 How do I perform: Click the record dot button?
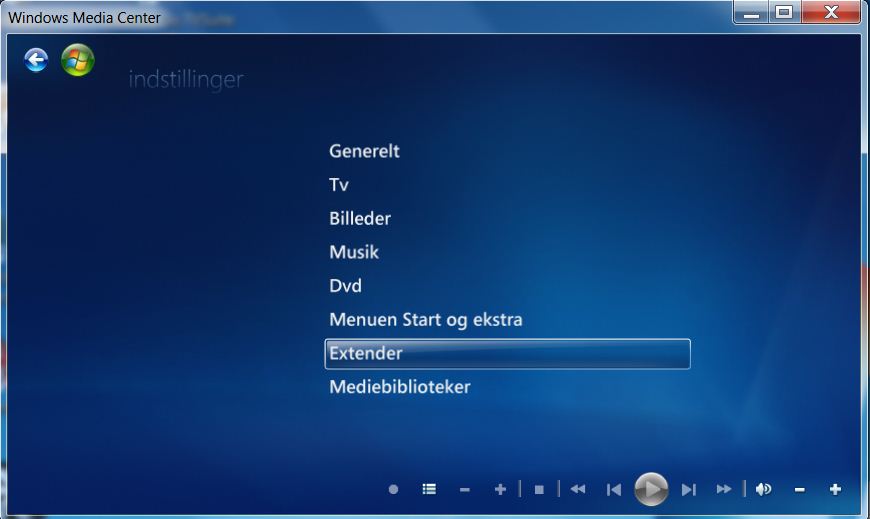tap(393, 489)
